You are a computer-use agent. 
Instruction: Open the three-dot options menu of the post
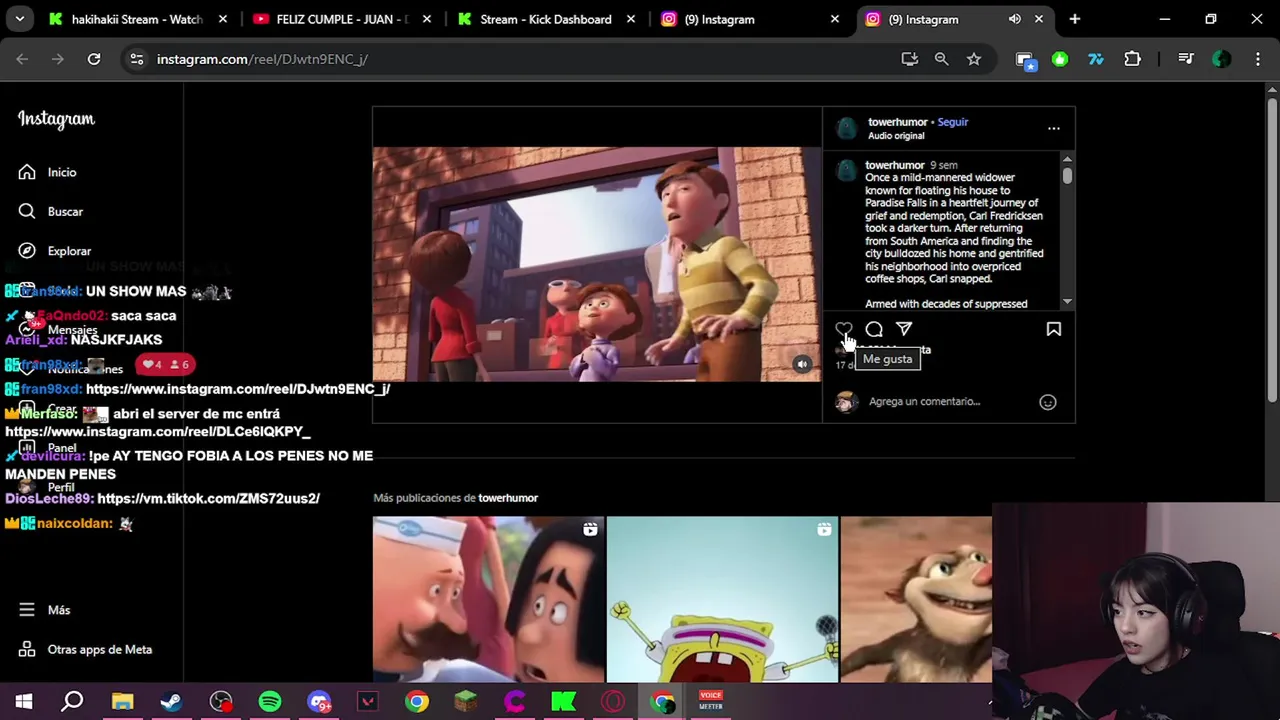[1053, 128]
